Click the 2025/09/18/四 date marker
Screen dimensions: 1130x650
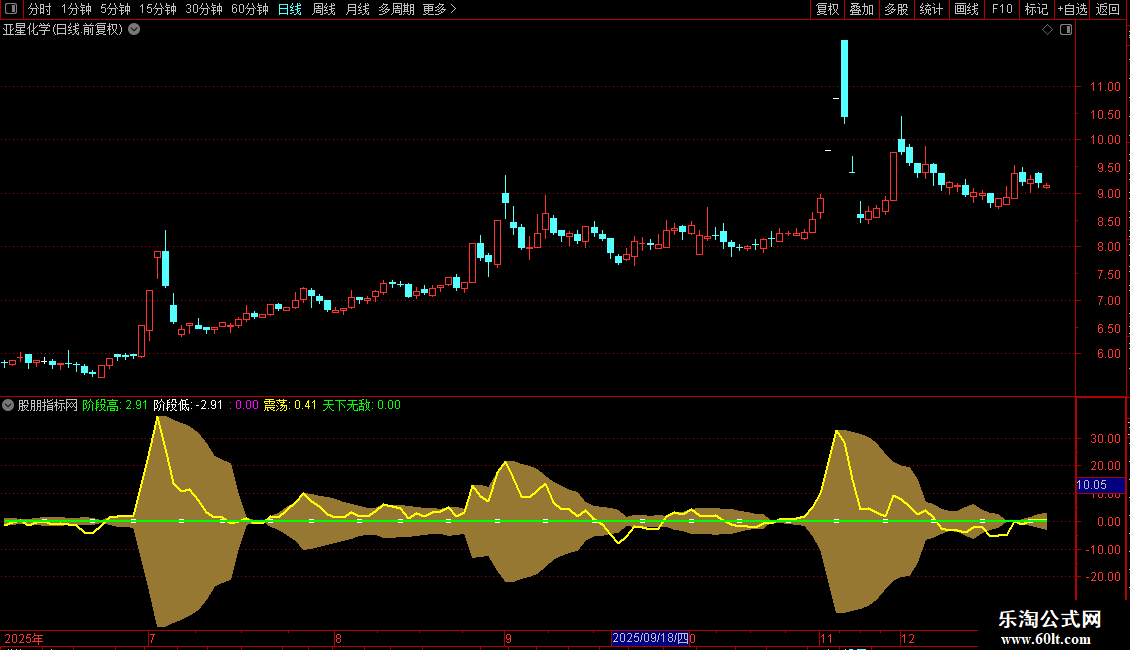point(650,638)
